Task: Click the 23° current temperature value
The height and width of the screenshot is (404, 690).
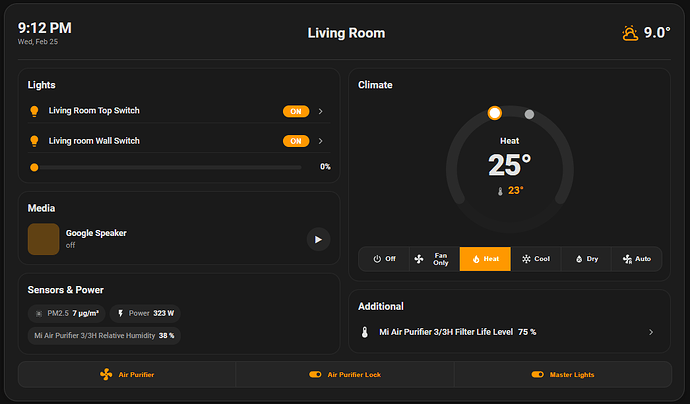Action: pyautogui.click(x=515, y=191)
